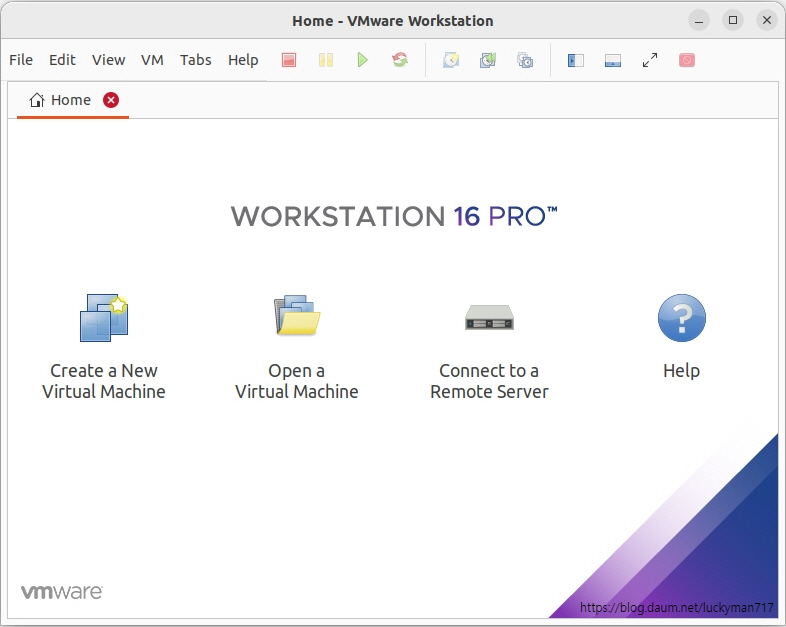The width and height of the screenshot is (786, 627).
Task: Minimize the VMware Workstation window
Action: point(699,21)
